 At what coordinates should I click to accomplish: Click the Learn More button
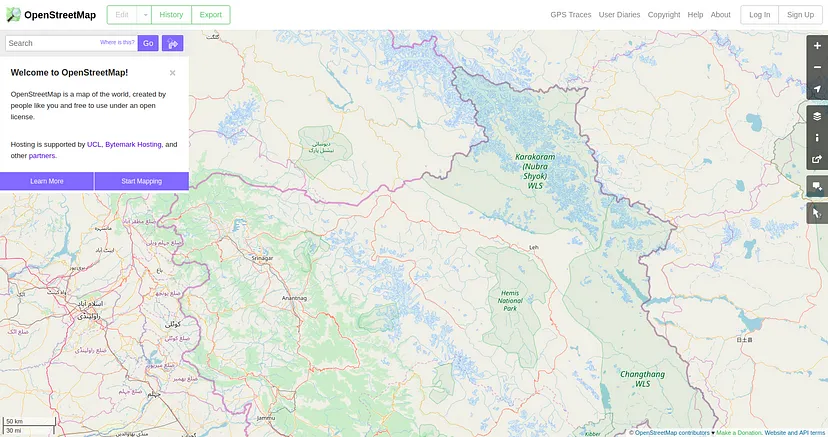point(47,181)
